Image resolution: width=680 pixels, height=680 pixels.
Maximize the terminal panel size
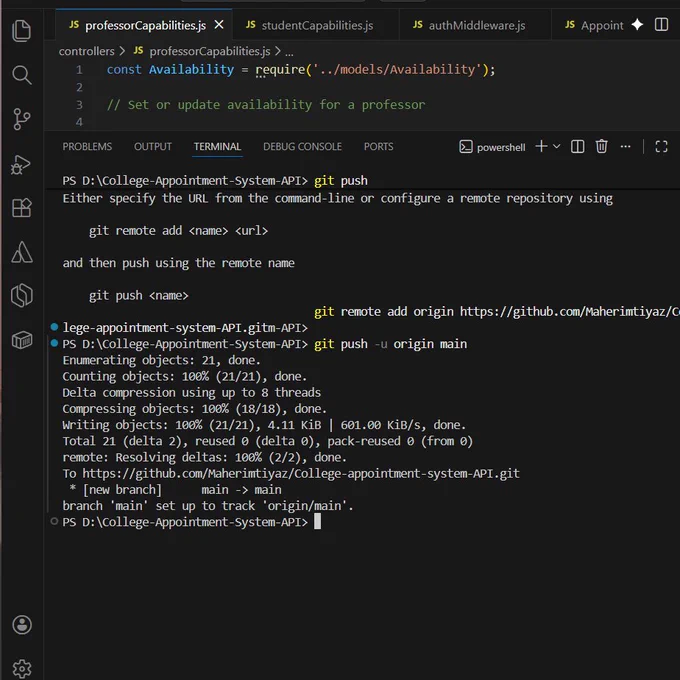[661, 147]
